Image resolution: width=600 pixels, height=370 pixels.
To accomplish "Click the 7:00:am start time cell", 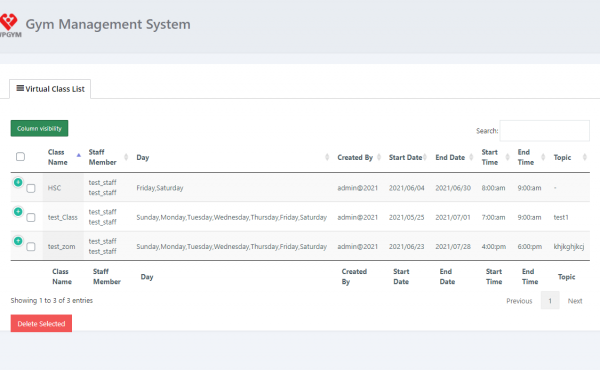I will coord(493,217).
